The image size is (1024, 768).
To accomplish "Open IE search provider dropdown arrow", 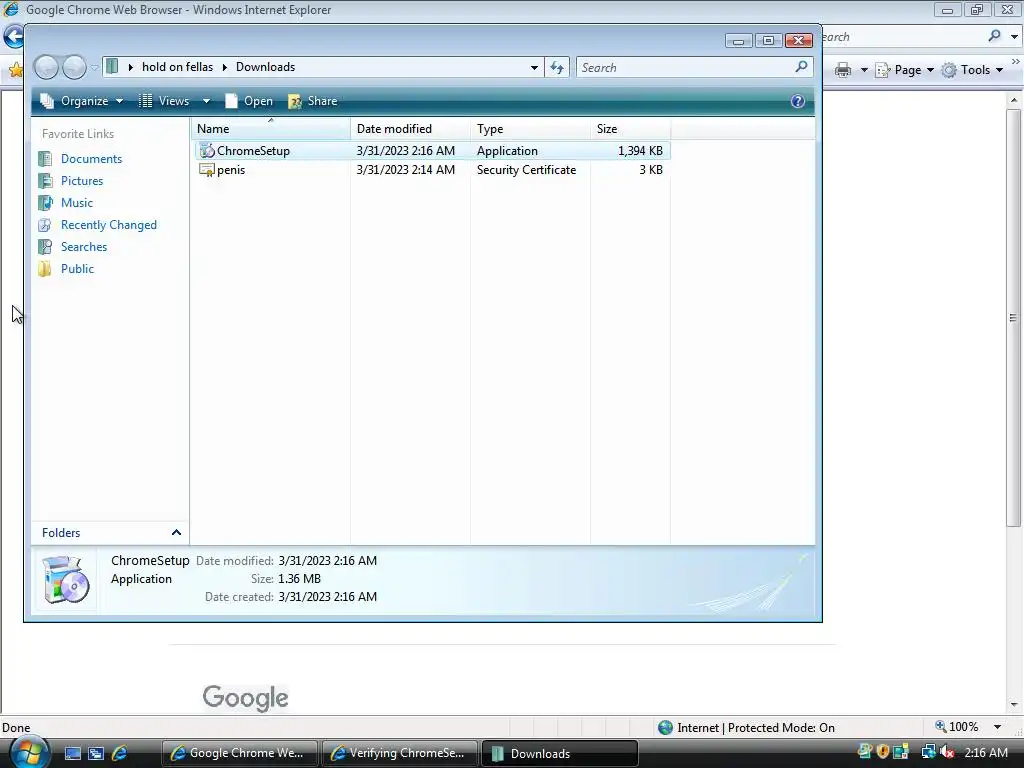I will coord(1014,37).
